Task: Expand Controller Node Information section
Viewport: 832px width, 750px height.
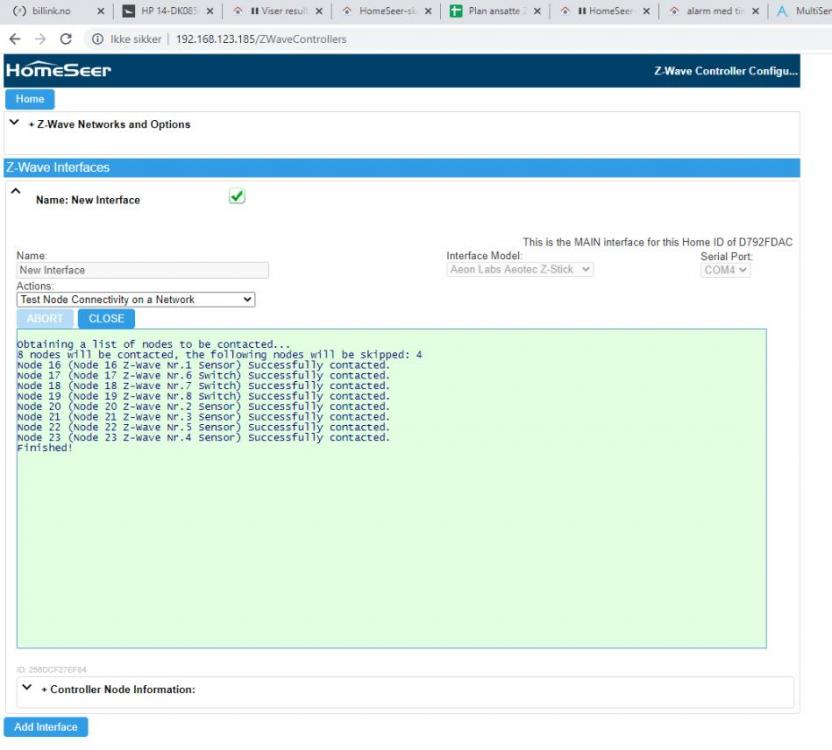Action: pos(26,688)
